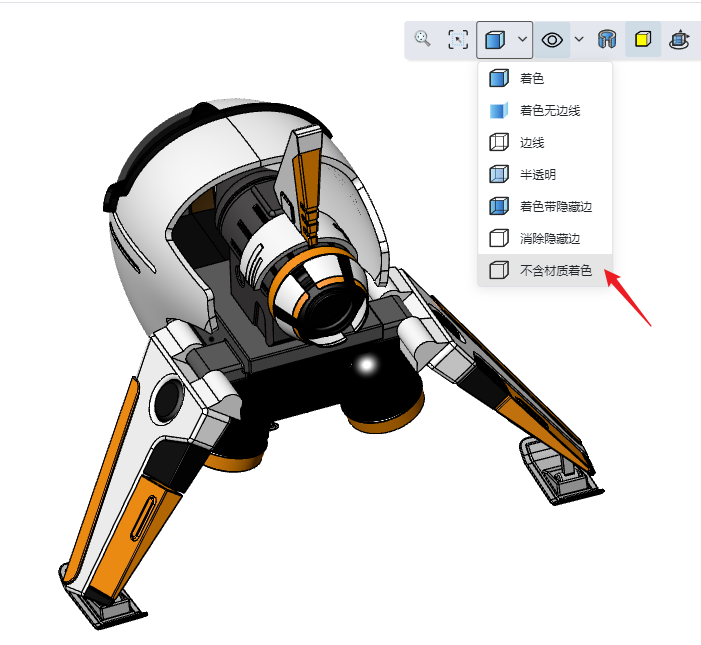
Task: Choose 着色无边线 display mode
Action: 545,110
